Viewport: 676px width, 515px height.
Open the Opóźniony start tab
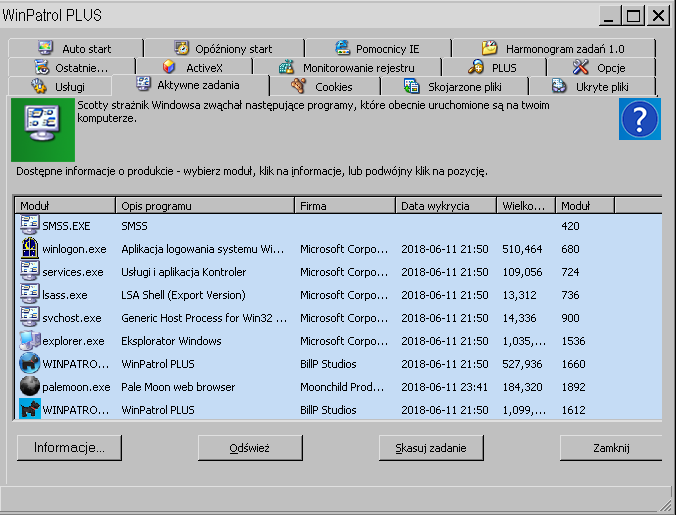point(224,48)
